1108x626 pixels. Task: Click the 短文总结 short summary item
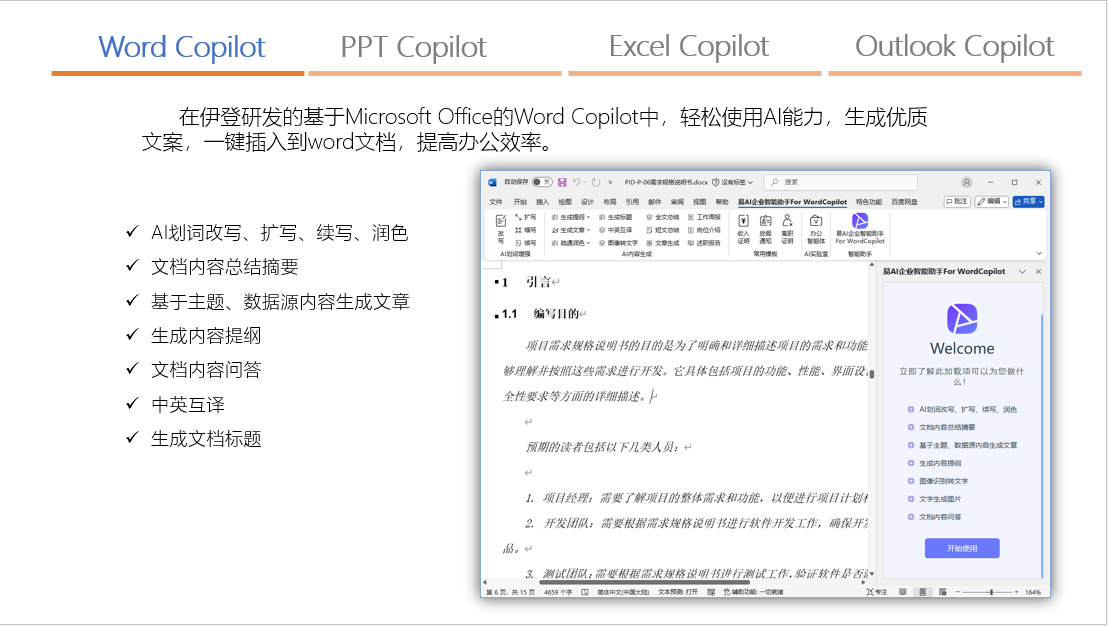(x=663, y=230)
